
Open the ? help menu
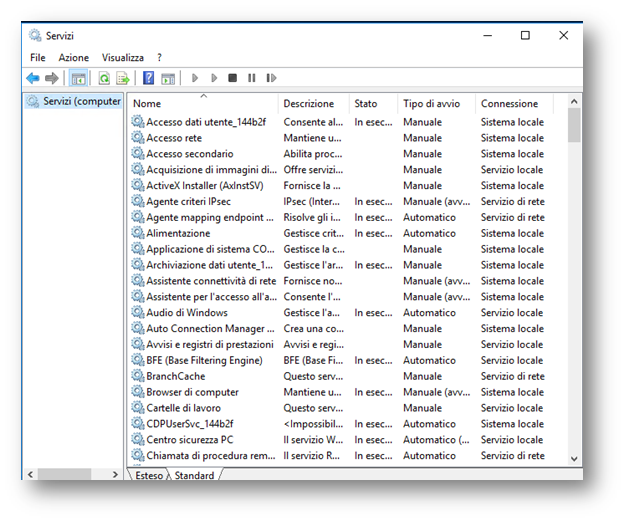point(159,58)
